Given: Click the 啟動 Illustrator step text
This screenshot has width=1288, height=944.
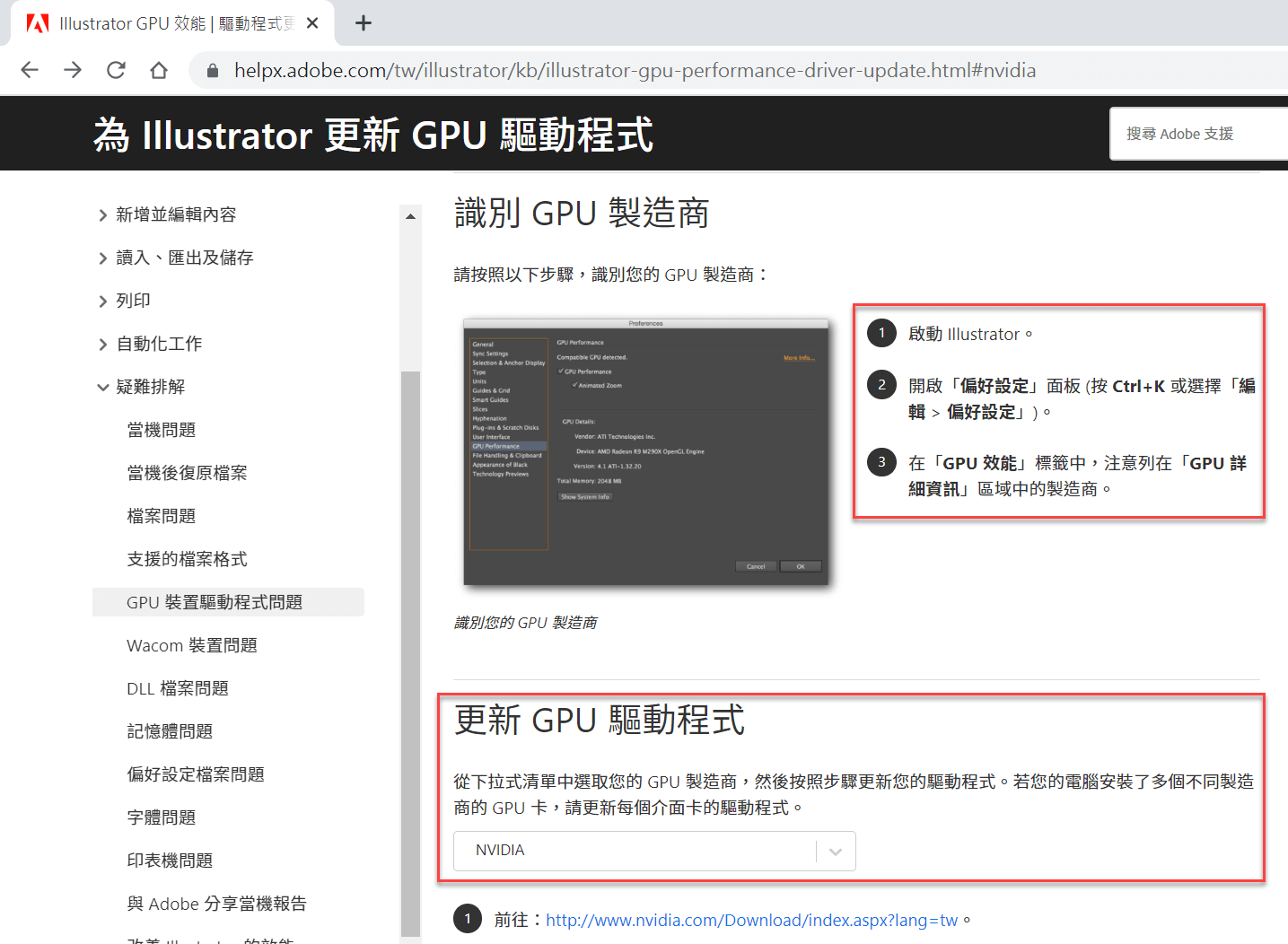Looking at the screenshot, I should click(970, 334).
